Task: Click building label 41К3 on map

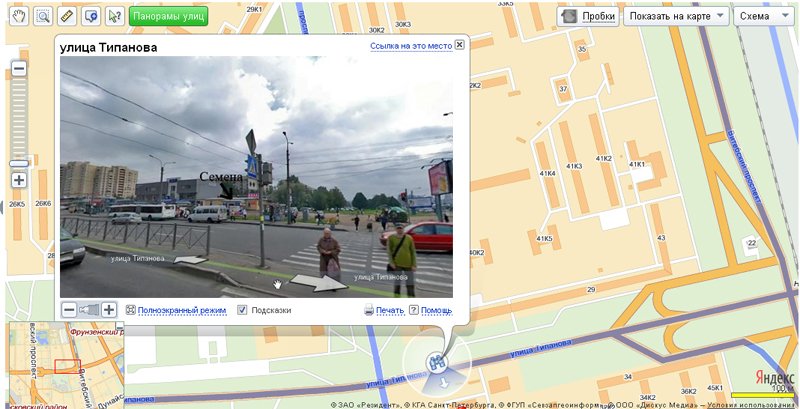Action: point(574,166)
